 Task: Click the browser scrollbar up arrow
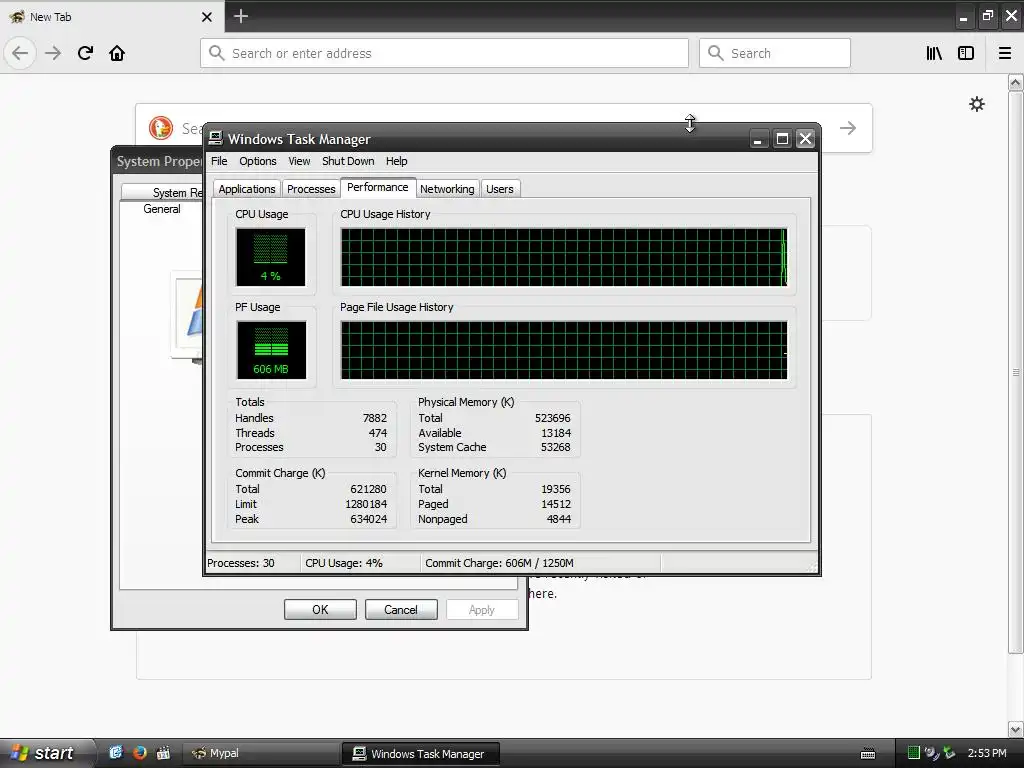pyautogui.click(x=1016, y=82)
